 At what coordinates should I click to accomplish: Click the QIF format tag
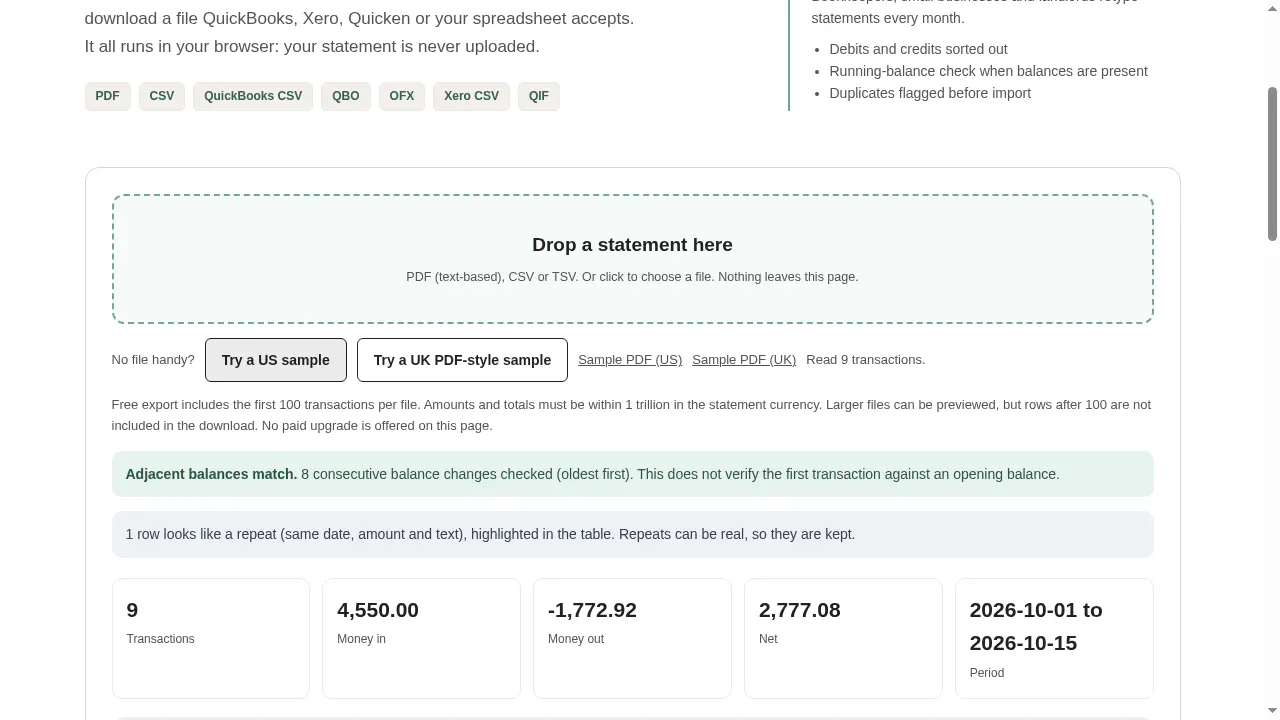click(539, 96)
